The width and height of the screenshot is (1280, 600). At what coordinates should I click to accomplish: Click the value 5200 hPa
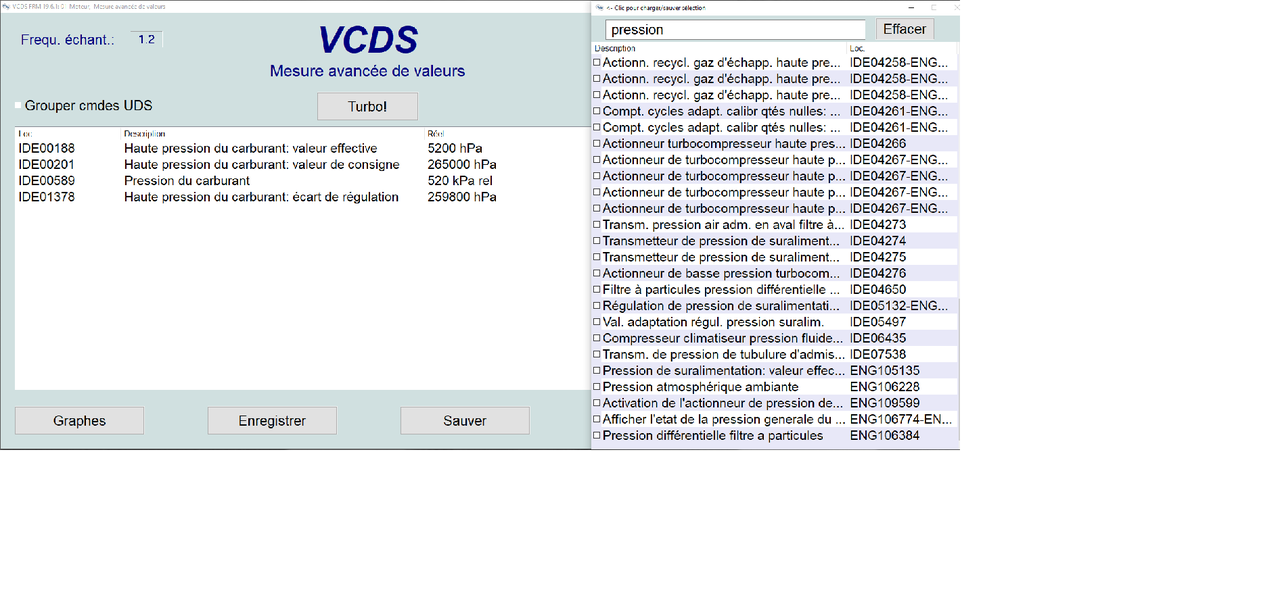coord(455,148)
